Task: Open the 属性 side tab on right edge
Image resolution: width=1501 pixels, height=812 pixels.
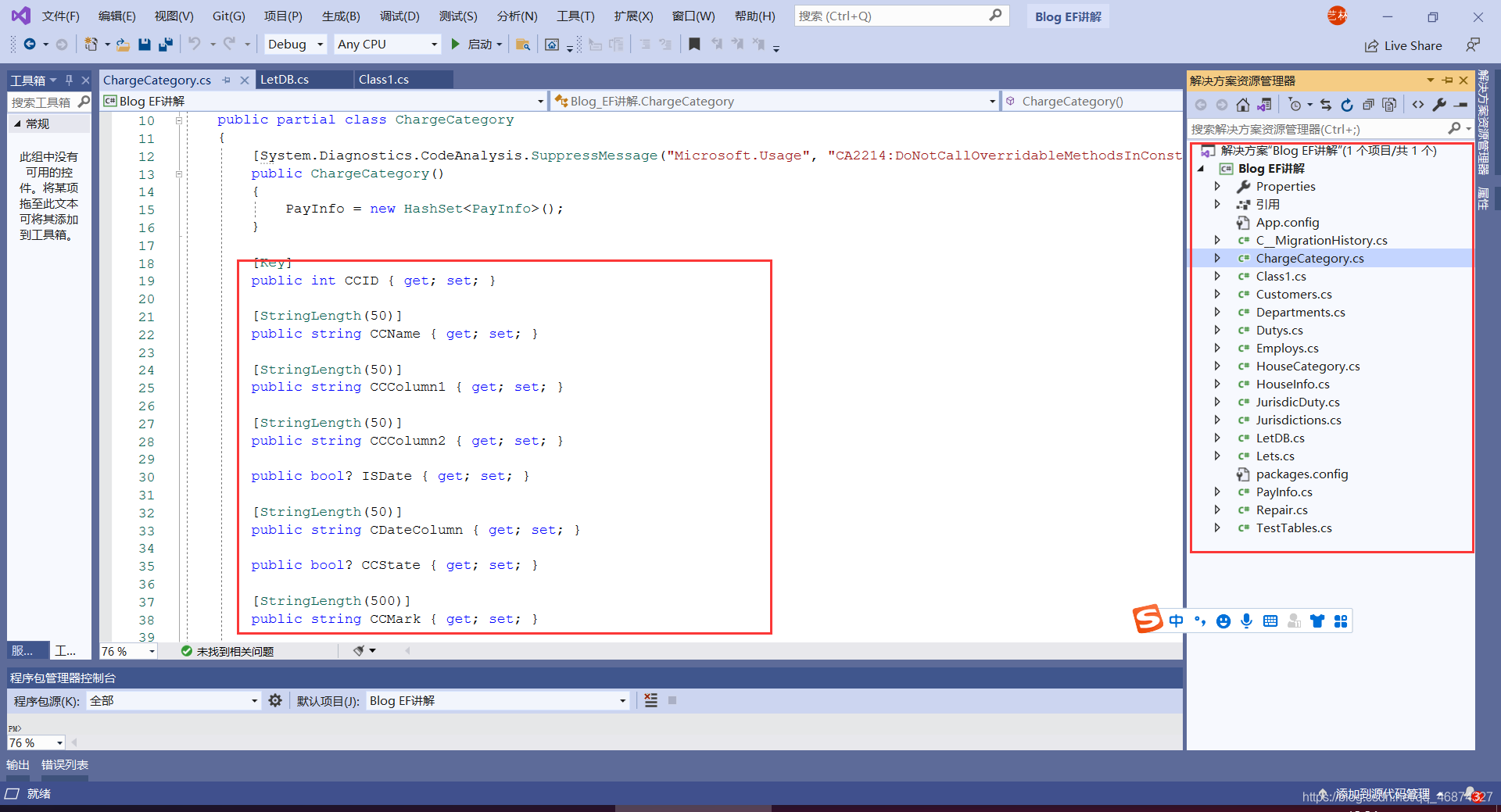Action: 1482,198
